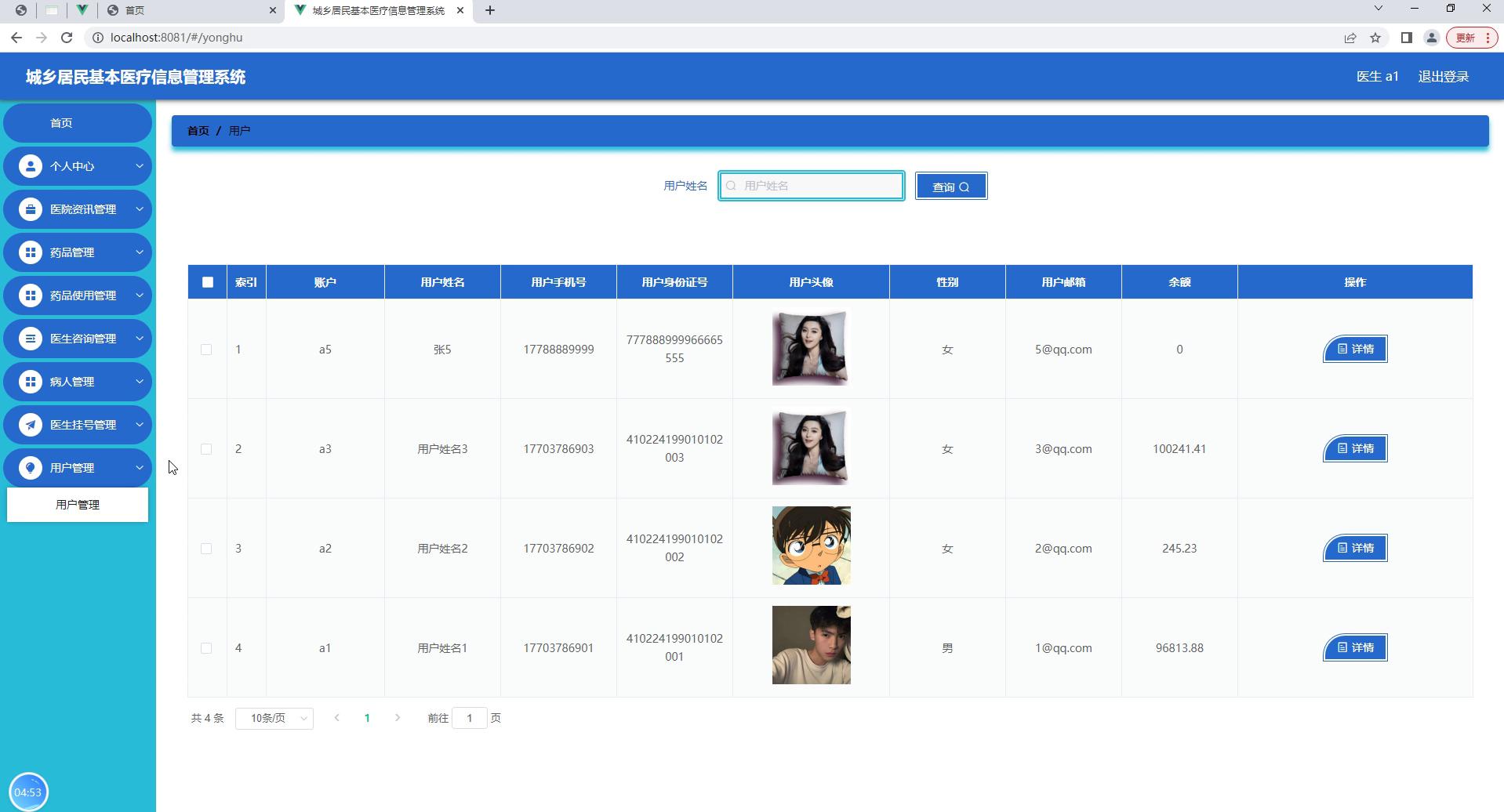Viewport: 1504px width, 812px height.
Task: Expand the 病人管理 menu chevron
Action: pos(139,382)
